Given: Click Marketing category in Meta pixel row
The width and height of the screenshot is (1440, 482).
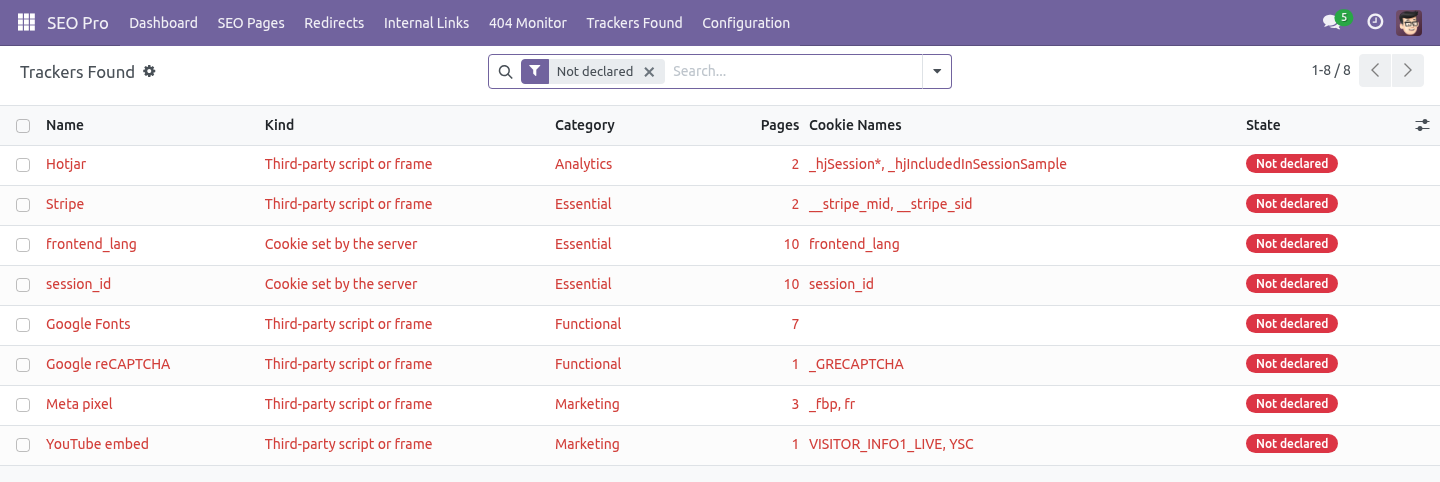Looking at the screenshot, I should [x=587, y=404].
